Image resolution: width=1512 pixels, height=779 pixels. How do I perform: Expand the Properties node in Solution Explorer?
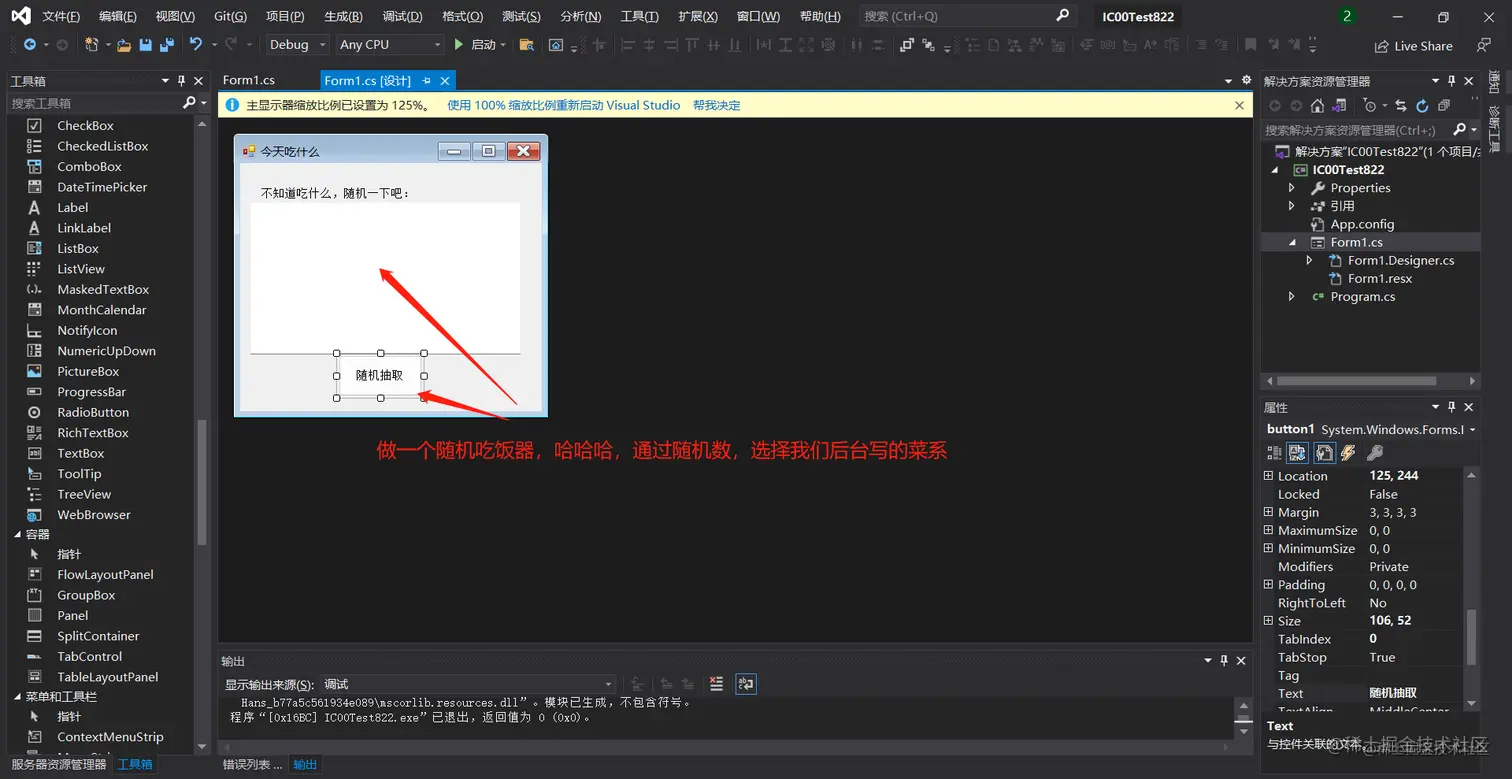click(x=1291, y=188)
